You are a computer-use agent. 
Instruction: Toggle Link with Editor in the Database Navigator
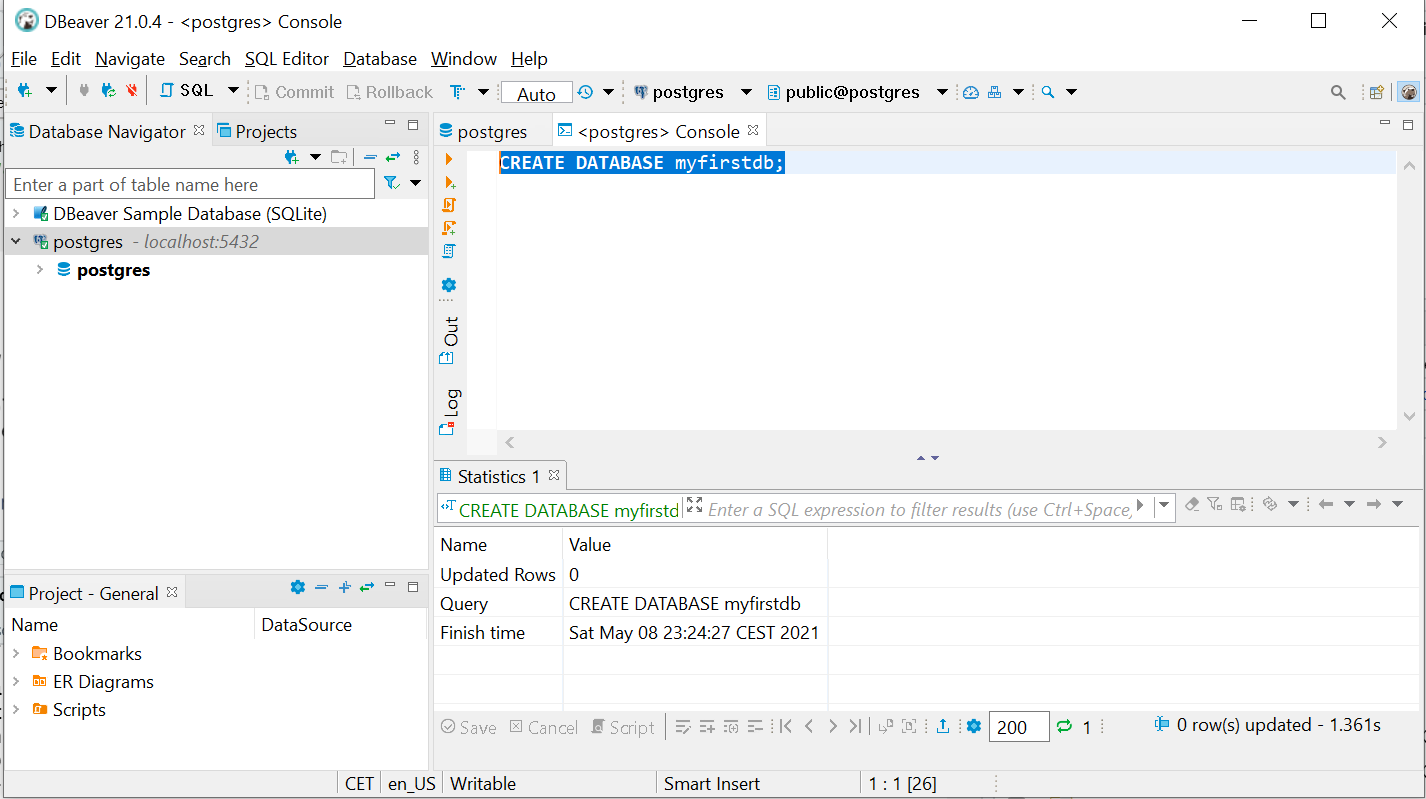393,157
